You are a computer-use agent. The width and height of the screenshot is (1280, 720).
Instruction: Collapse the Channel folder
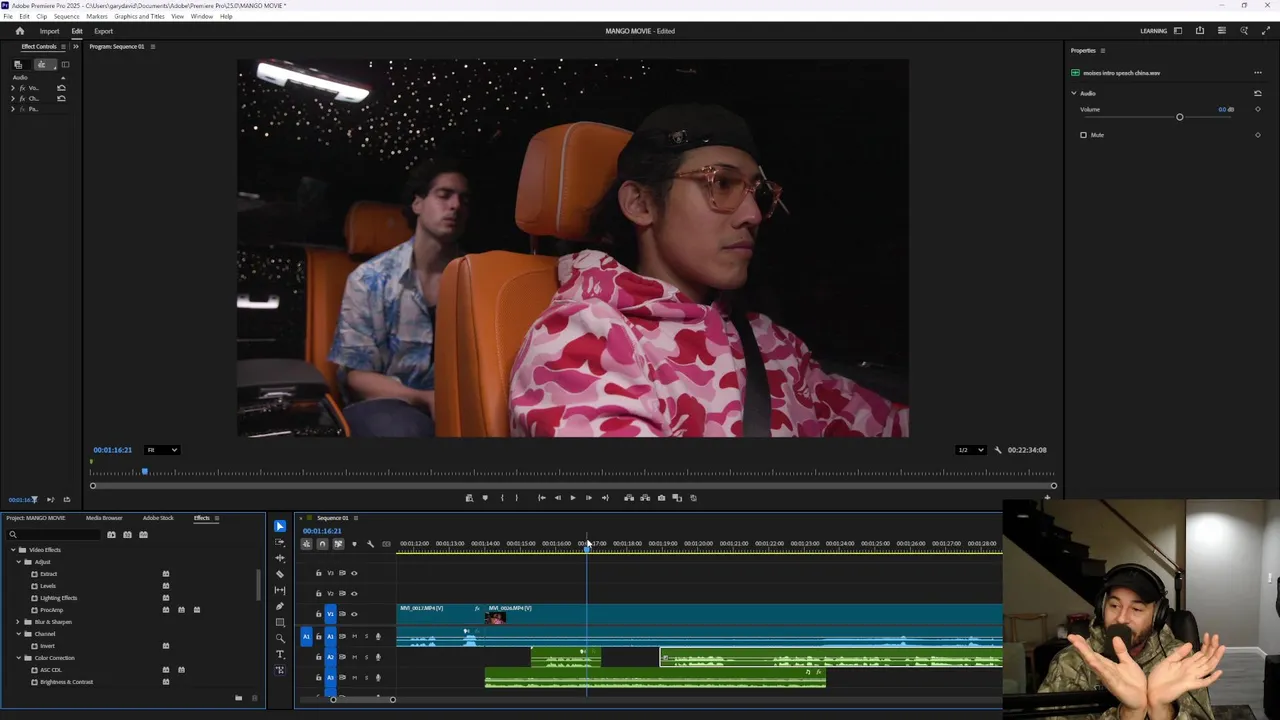pos(18,634)
